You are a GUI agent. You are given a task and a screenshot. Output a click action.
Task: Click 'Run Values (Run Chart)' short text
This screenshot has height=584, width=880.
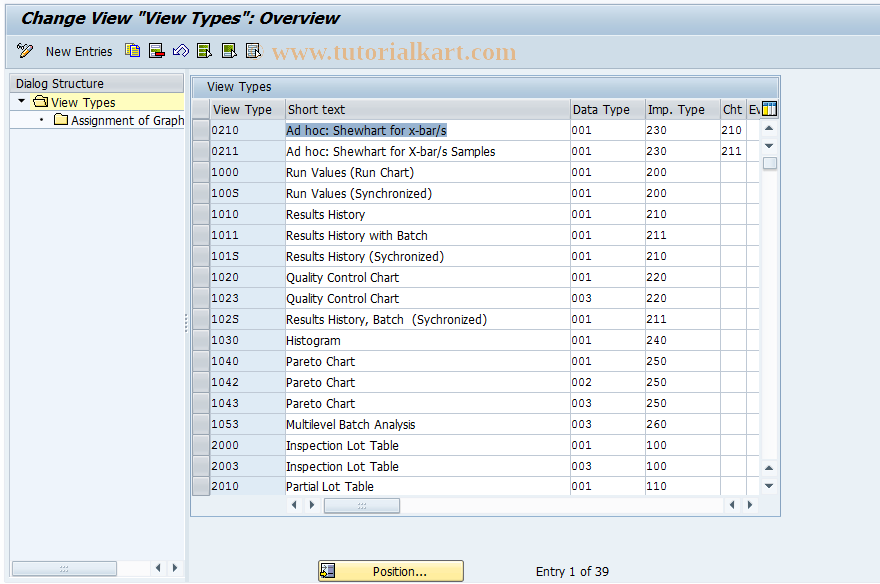[x=350, y=172]
